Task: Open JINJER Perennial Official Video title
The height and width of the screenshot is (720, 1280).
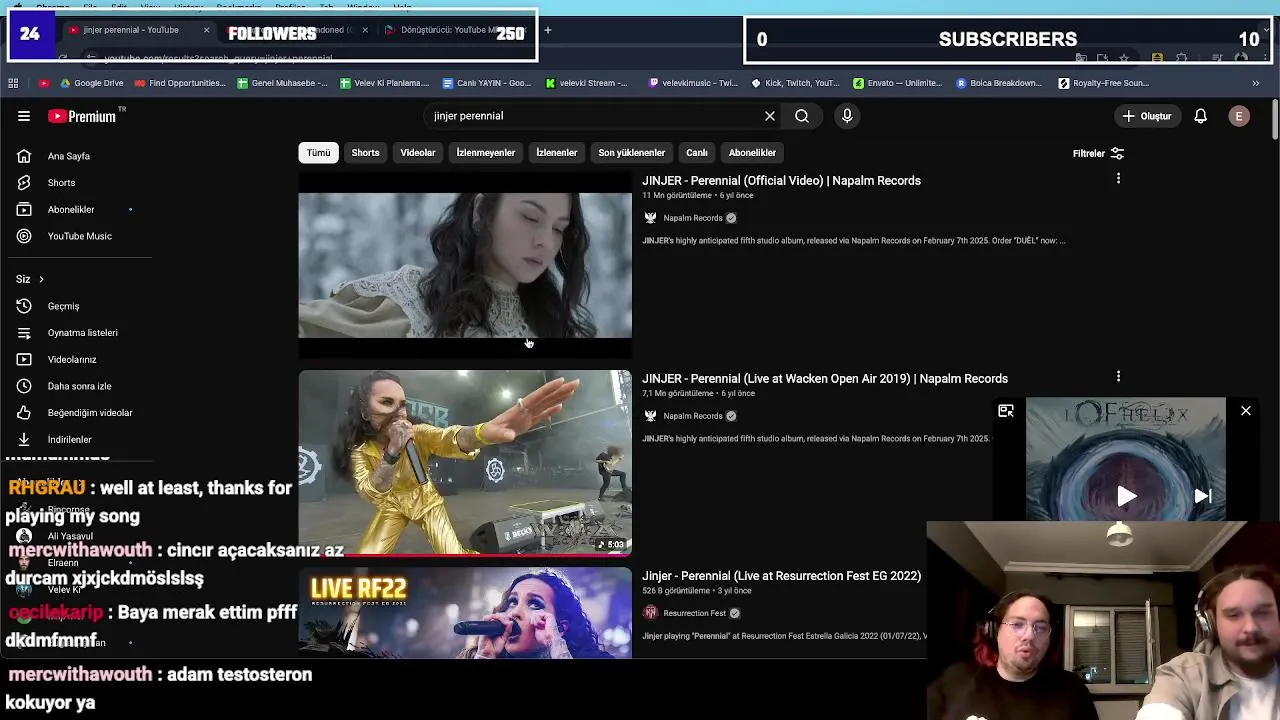Action: (781, 181)
